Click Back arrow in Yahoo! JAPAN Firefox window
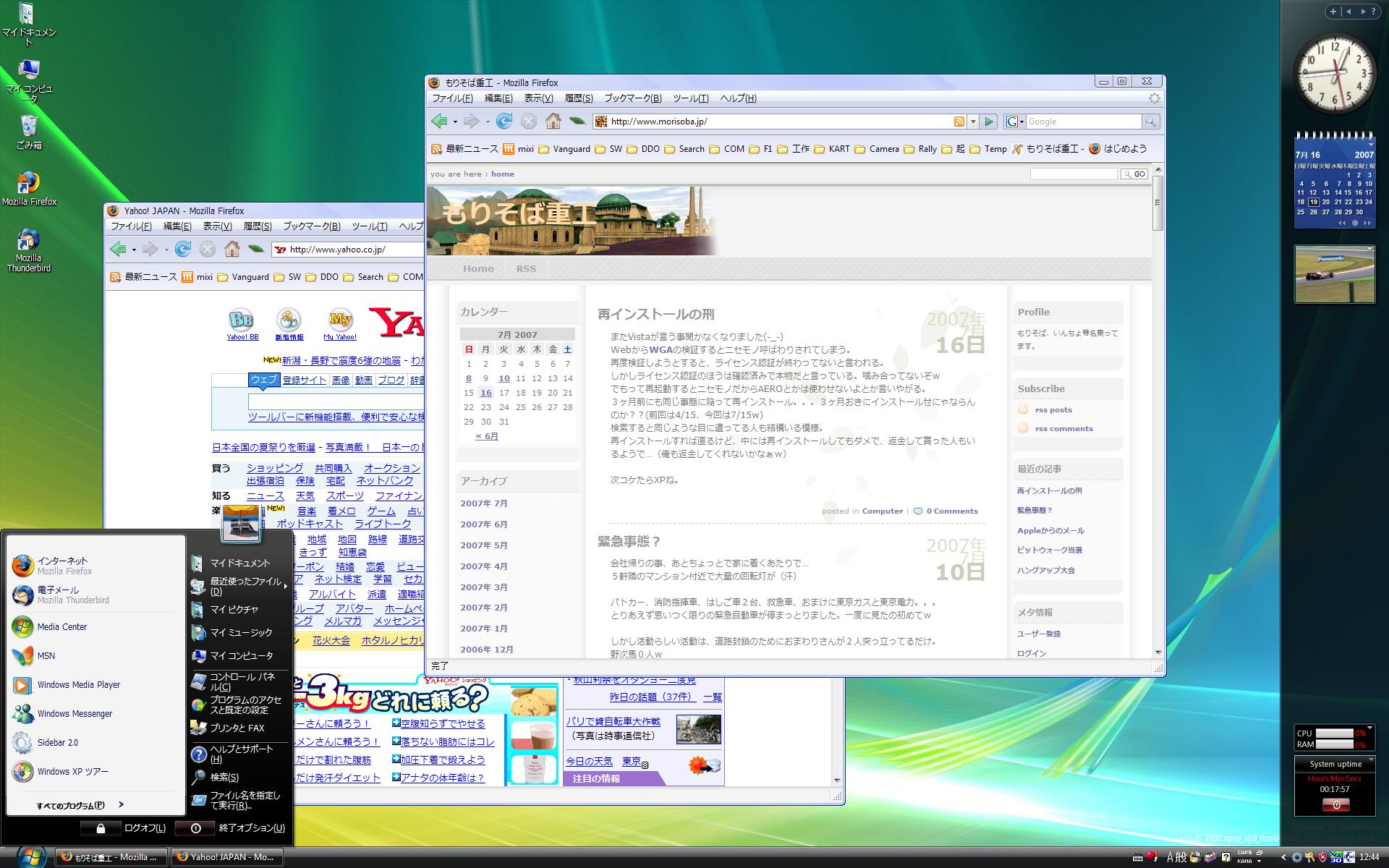1389x868 pixels. pyautogui.click(x=118, y=250)
